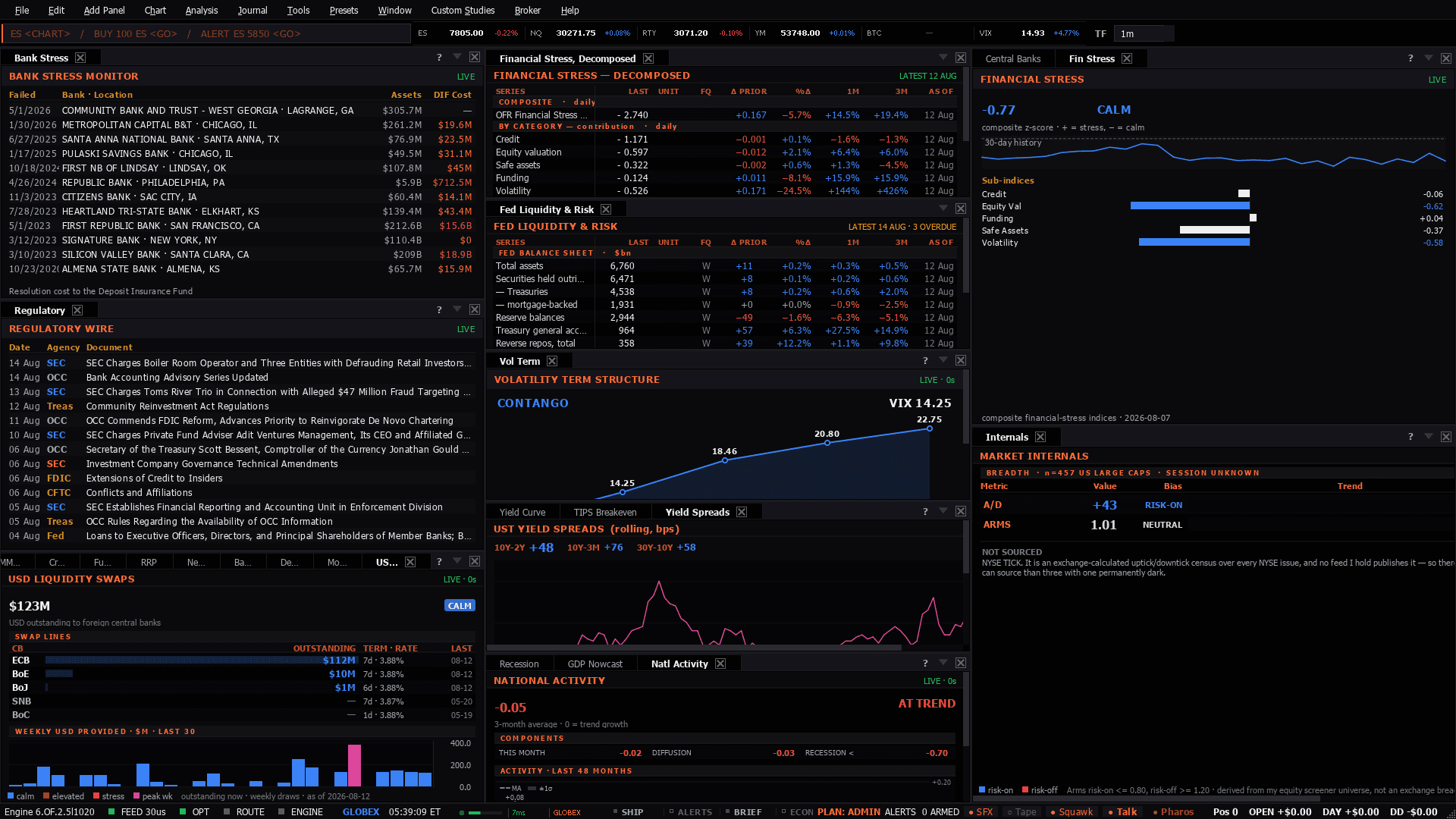Toggle SFX sound in status bar
Viewport: 1456px width, 819px height.
[x=981, y=811]
